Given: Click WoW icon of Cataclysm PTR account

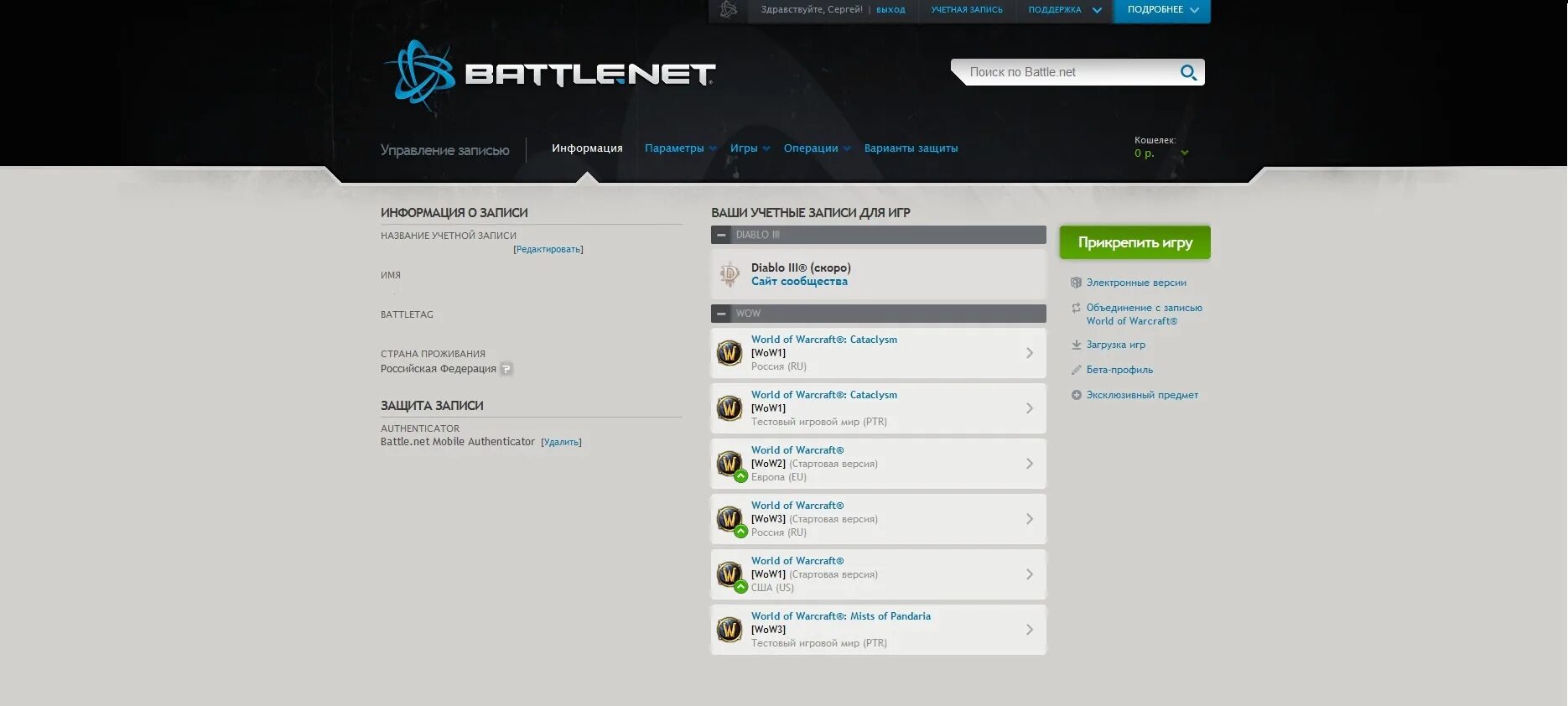Looking at the screenshot, I should pyautogui.click(x=729, y=408).
